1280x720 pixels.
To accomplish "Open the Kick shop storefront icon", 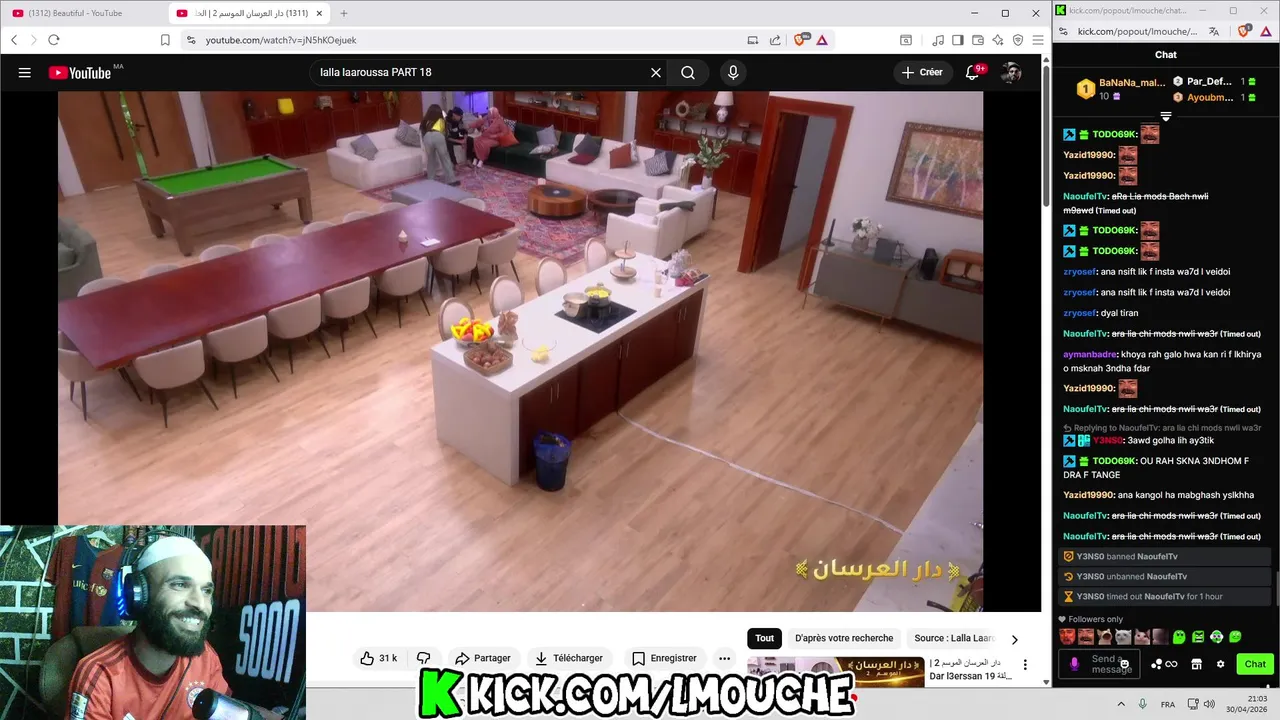I will pos(1196,664).
